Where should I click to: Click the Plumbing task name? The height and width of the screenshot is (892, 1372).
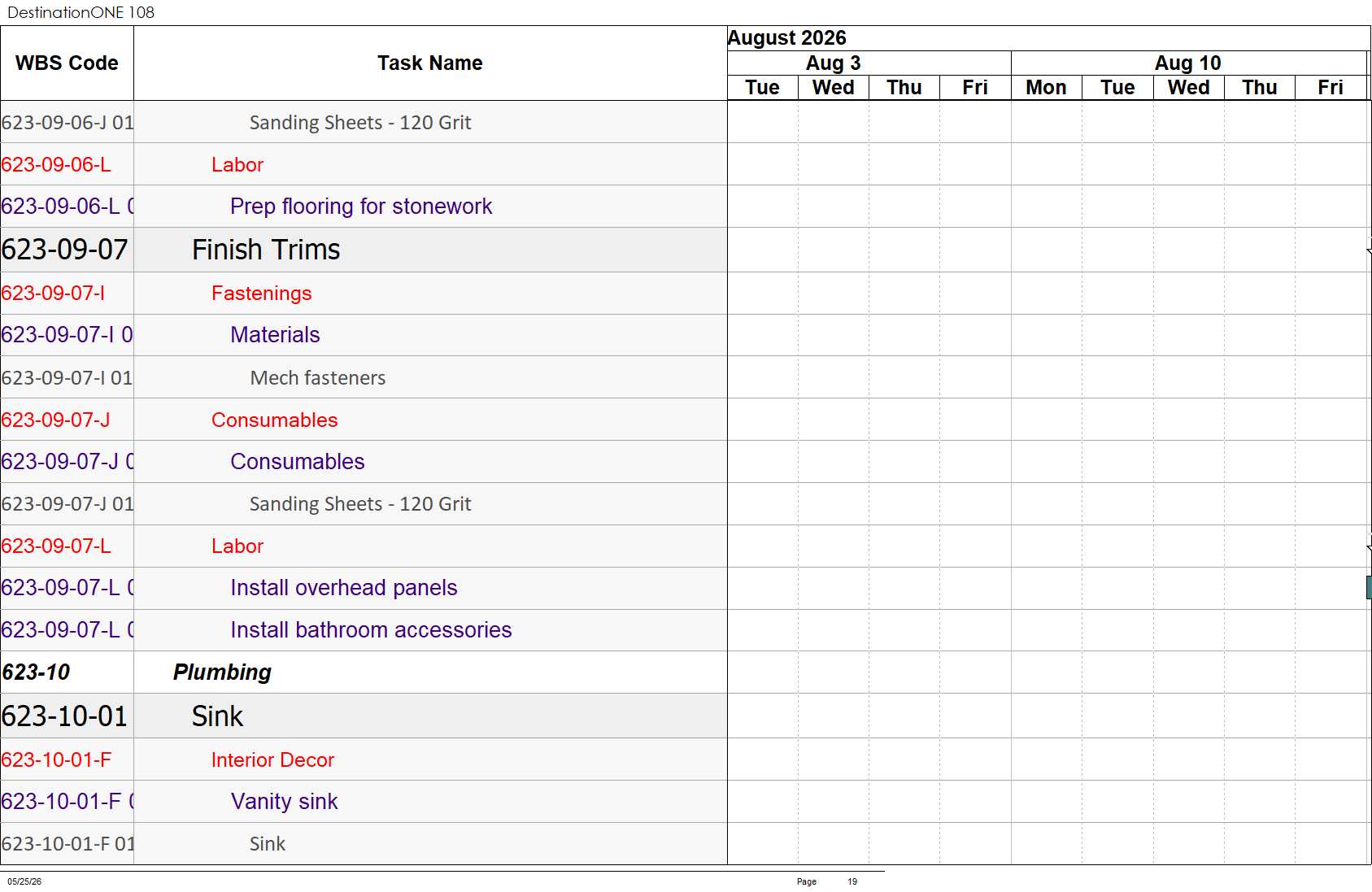click(x=222, y=672)
